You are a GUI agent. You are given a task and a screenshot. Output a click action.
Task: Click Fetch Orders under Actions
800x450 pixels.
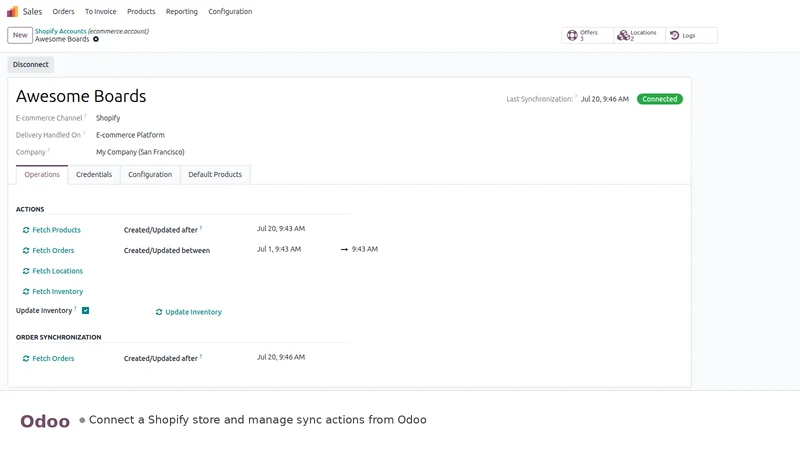tap(53, 251)
